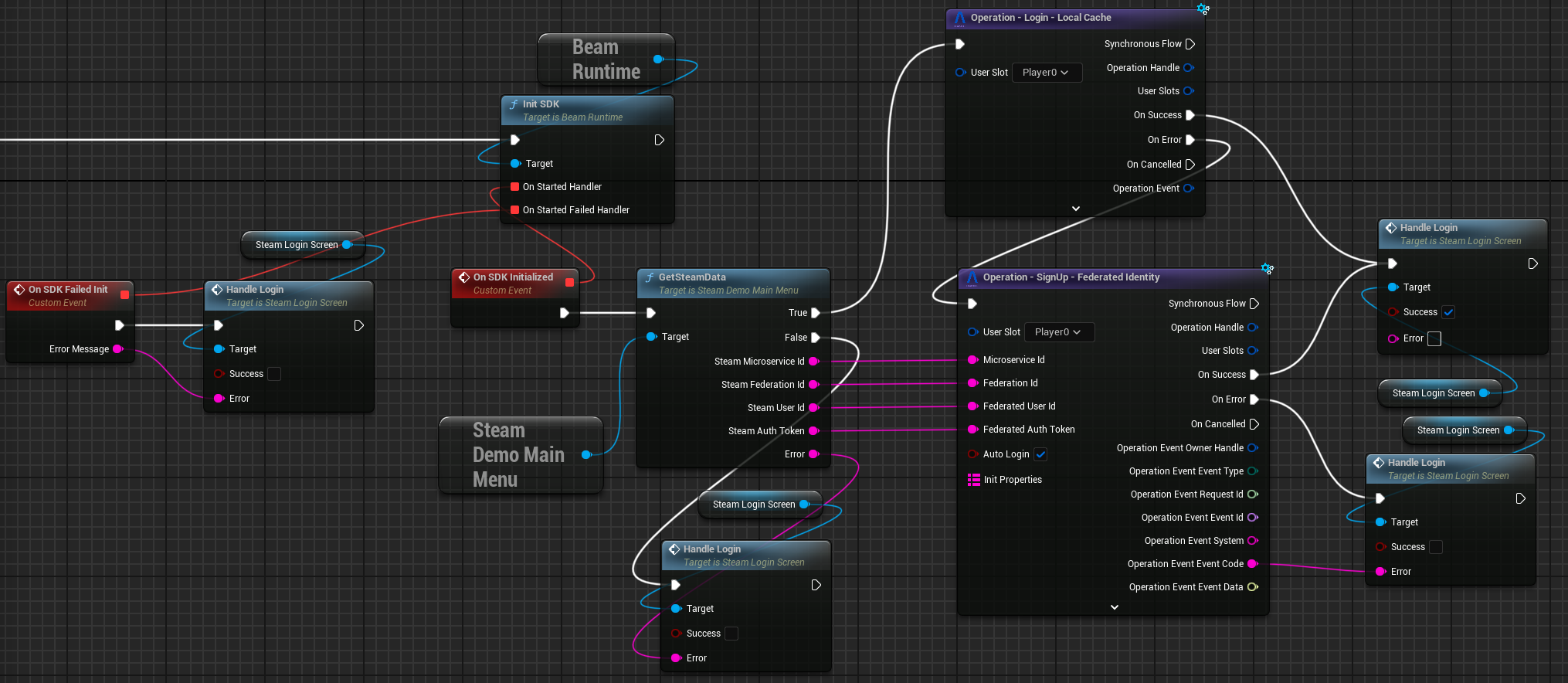Click the Steam Auth Token output pin
This screenshot has height=683, width=1568.
(x=813, y=431)
